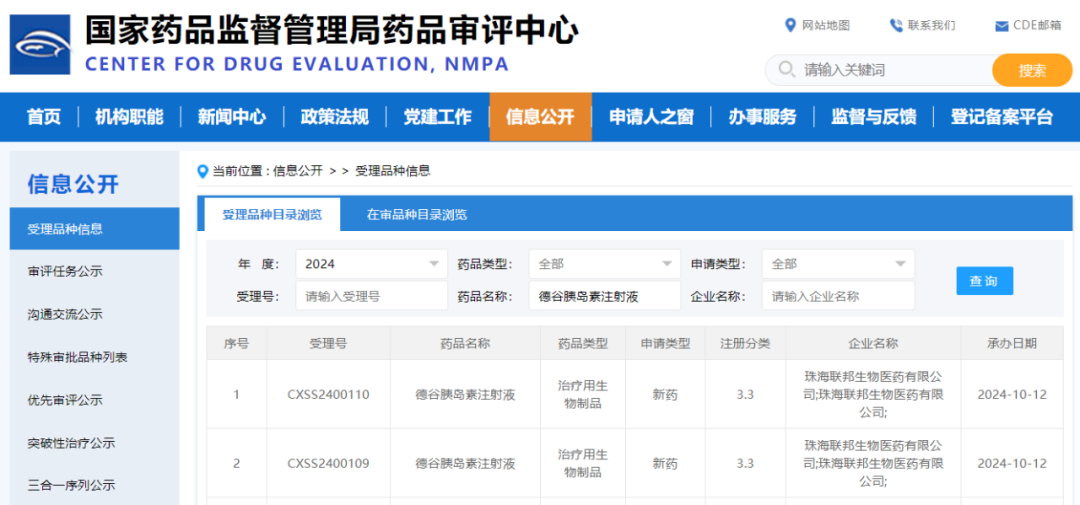1080x505 pixels.
Task: Open 信息公开 in the navigation bar
Action: click(x=540, y=117)
